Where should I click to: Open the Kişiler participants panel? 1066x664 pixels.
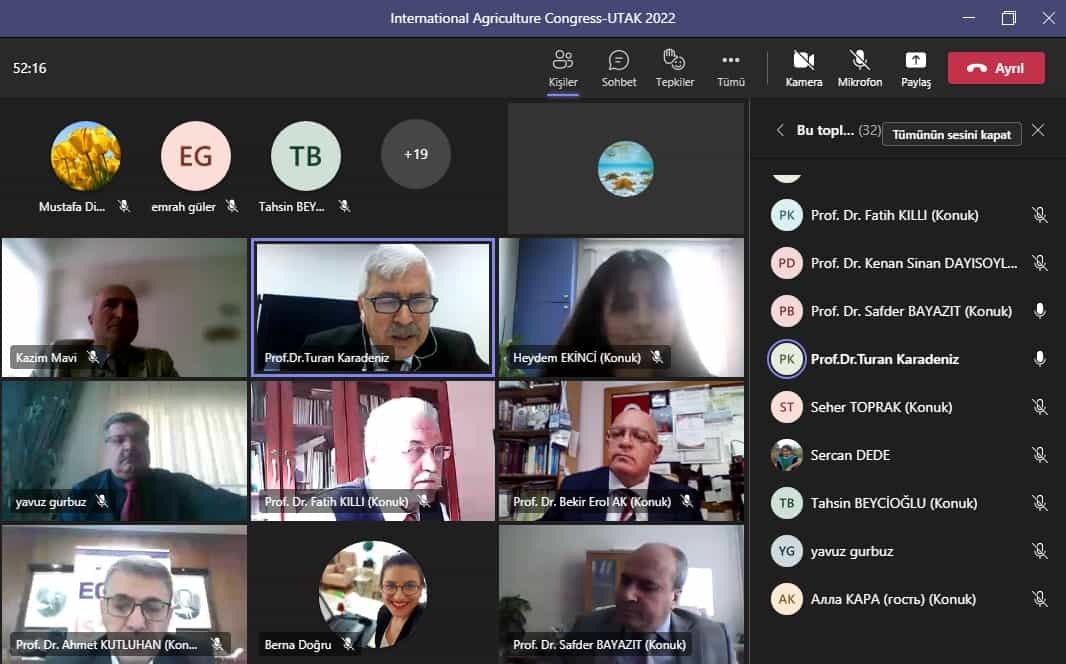(563, 68)
